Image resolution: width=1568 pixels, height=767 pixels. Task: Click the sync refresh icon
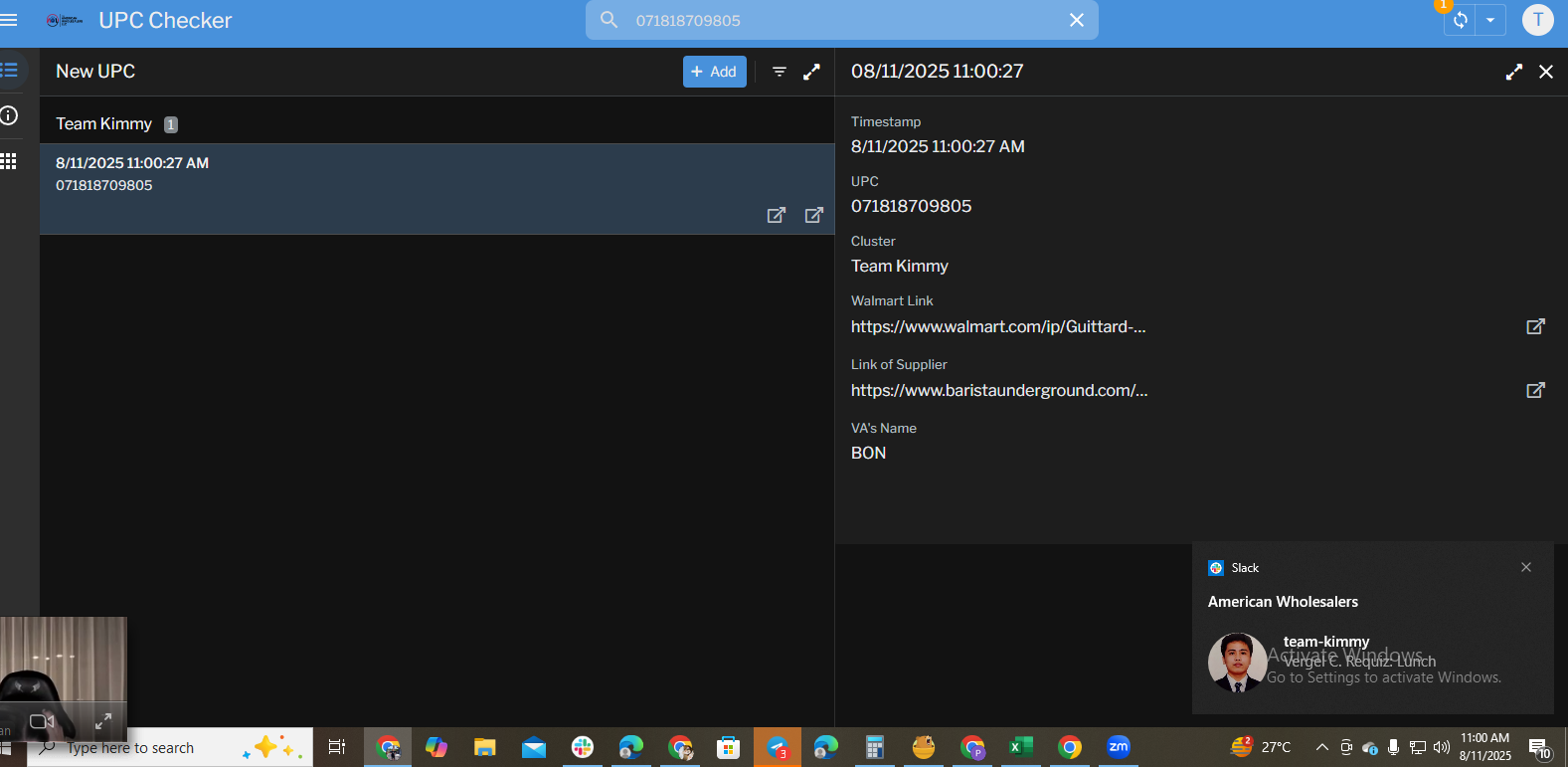pos(1460,20)
